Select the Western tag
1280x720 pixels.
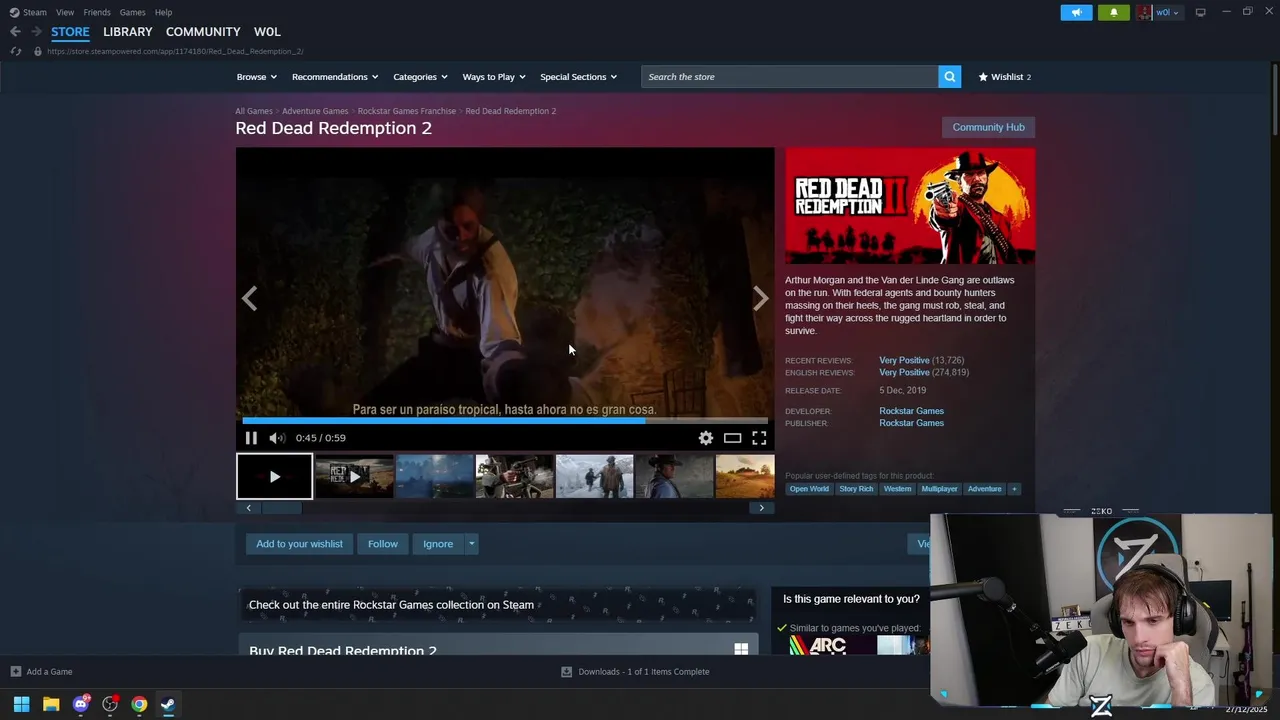point(897,489)
